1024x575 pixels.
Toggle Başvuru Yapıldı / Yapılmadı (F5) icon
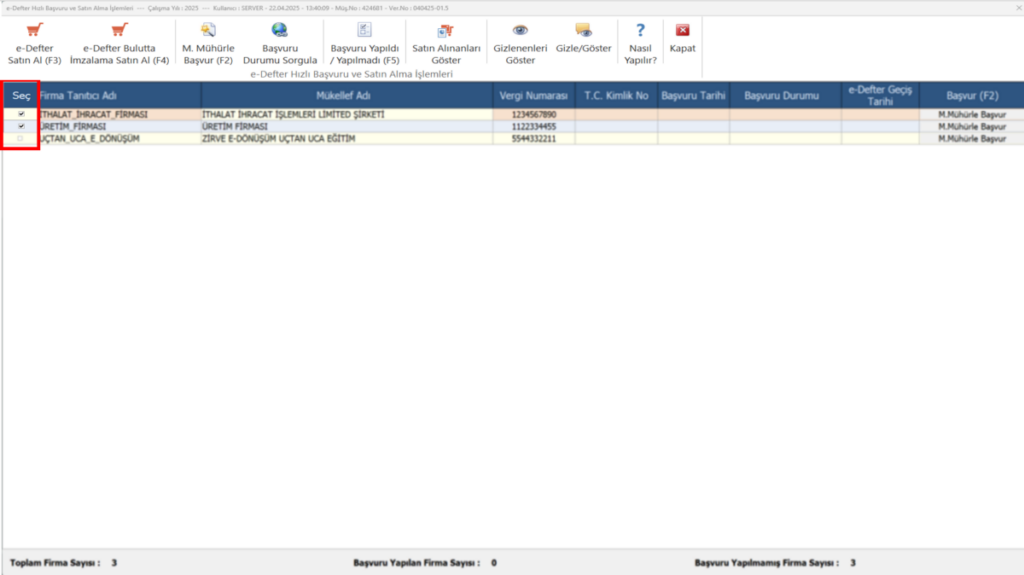[364, 31]
